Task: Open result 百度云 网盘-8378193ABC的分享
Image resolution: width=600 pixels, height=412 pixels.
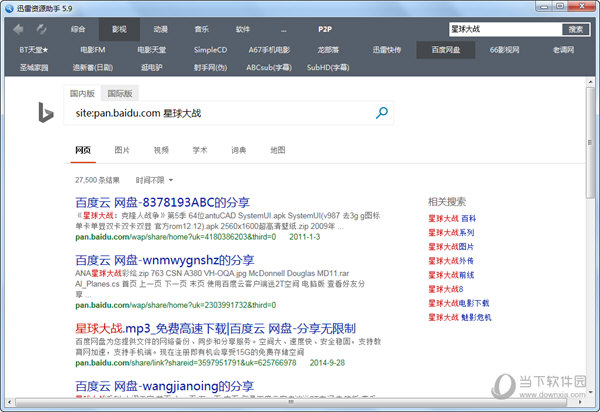Action: point(162,202)
